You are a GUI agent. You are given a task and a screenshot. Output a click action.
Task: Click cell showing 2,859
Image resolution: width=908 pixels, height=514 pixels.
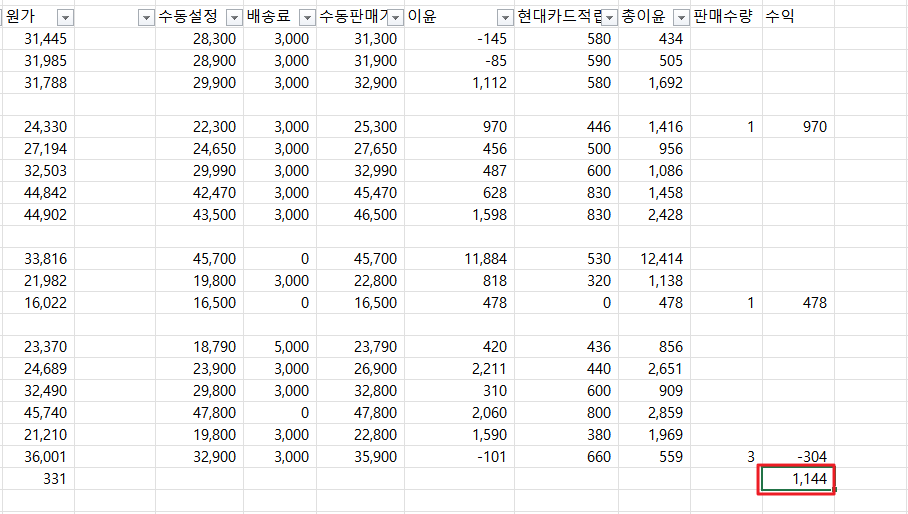tap(654, 413)
